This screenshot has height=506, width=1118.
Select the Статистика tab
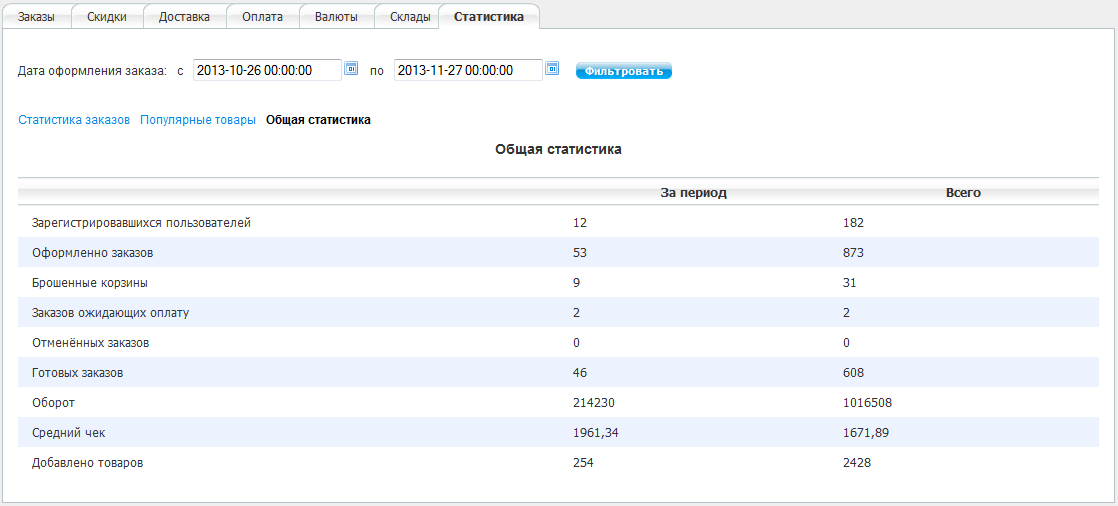[488, 17]
